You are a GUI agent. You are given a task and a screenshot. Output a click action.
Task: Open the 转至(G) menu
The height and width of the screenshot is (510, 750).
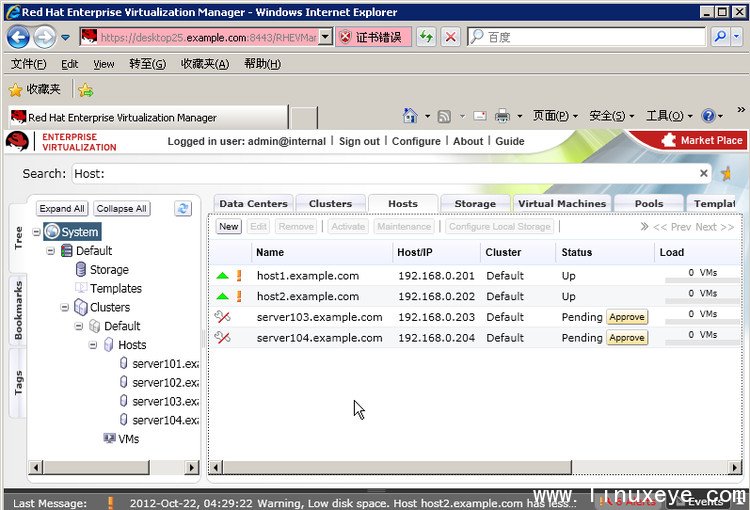pyautogui.click(x=147, y=64)
